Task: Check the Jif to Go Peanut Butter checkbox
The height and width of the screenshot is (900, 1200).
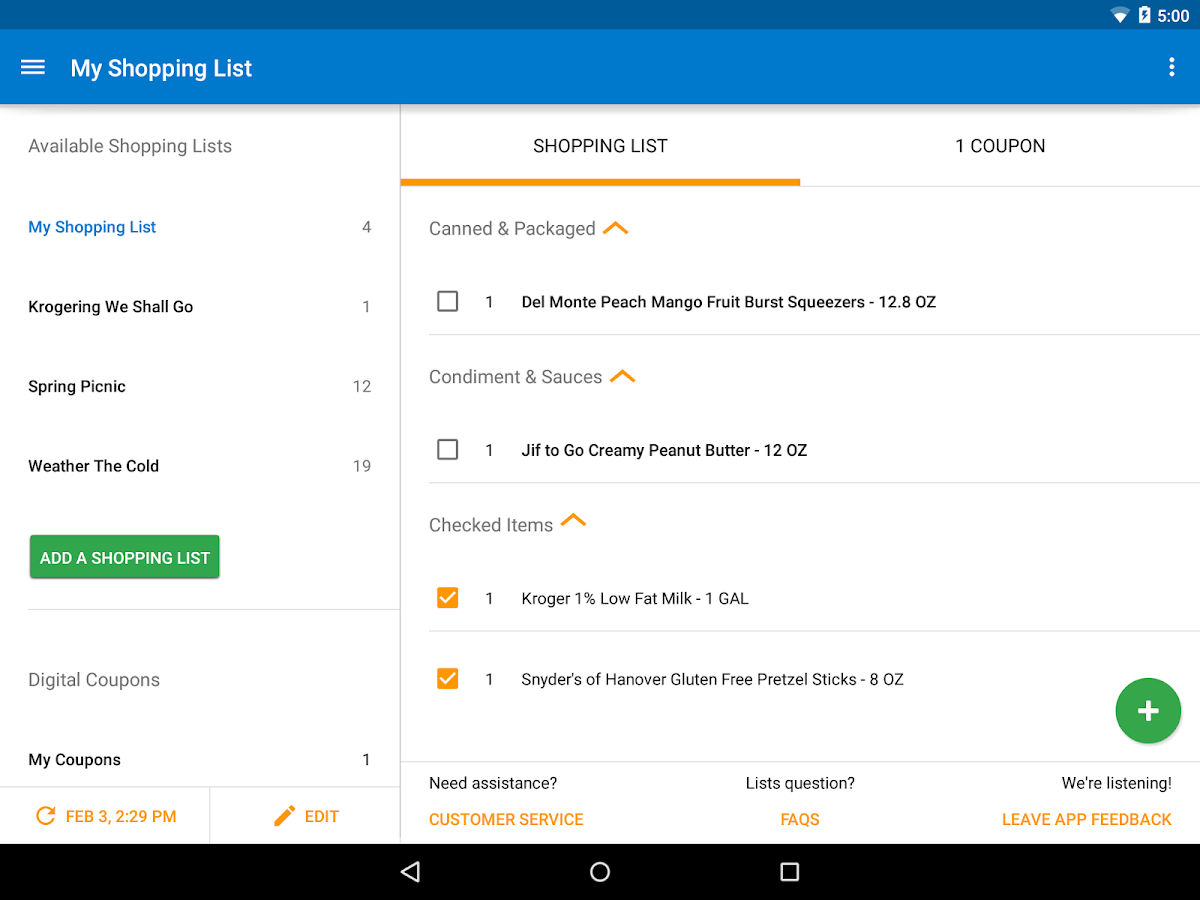Action: click(448, 450)
